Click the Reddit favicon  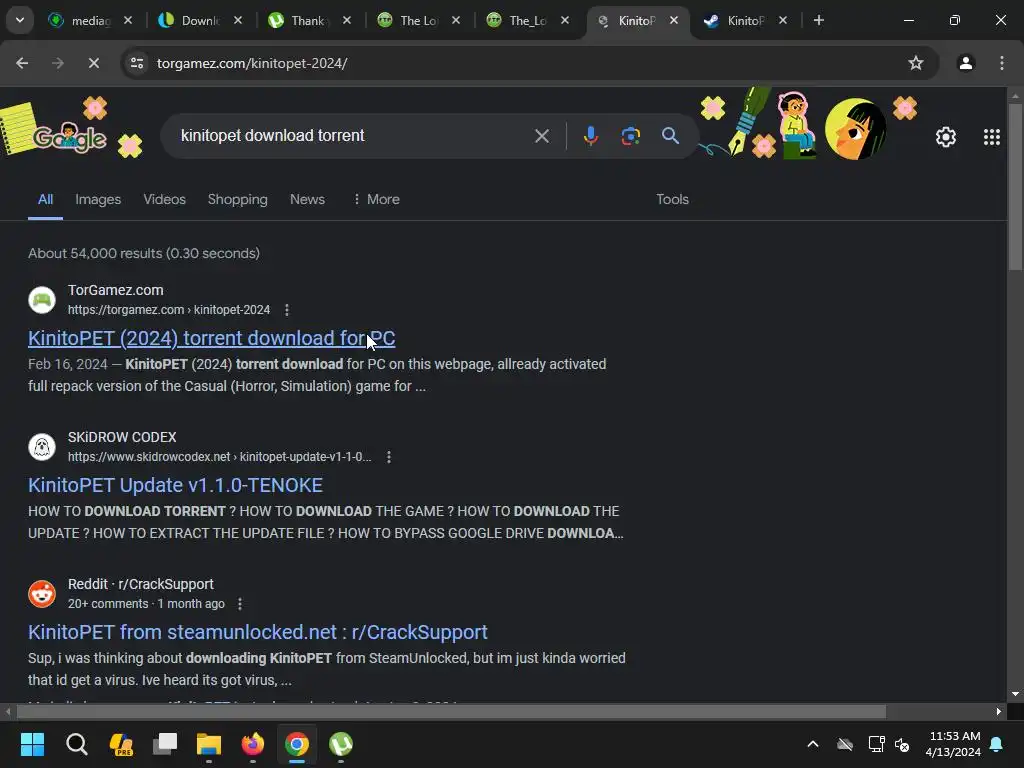(42, 594)
